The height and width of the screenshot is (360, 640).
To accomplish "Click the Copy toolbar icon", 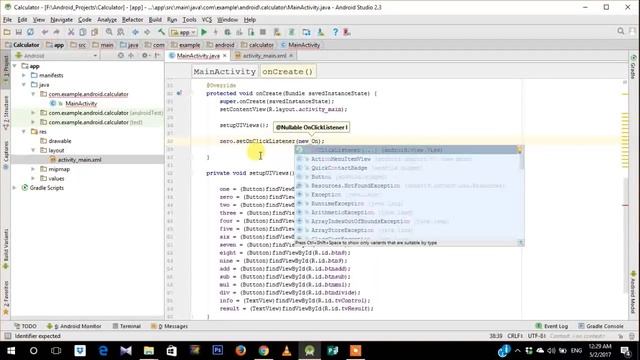I will click(x=82, y=32).
